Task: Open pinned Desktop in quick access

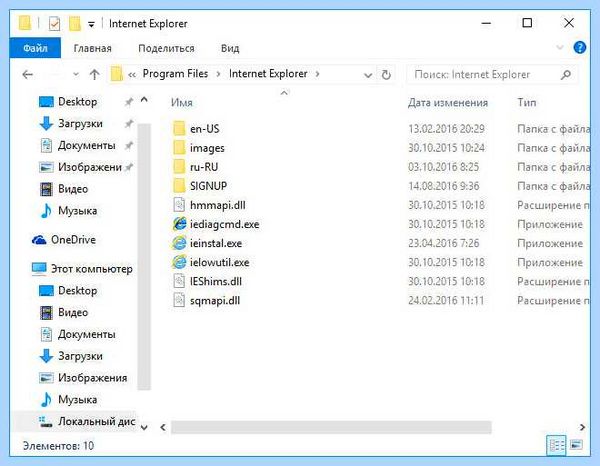Action: click(78, 102)
